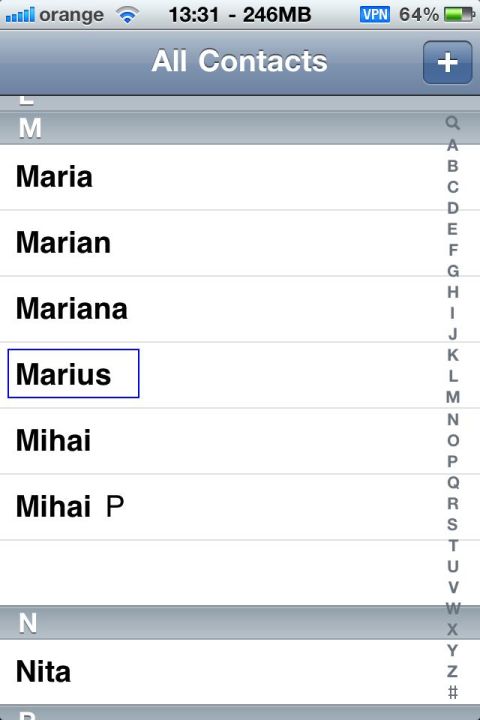Viewport: 480px width, 720px height.
Task: Tap the search magnifier in the index
Action: [x=452, y=123]
